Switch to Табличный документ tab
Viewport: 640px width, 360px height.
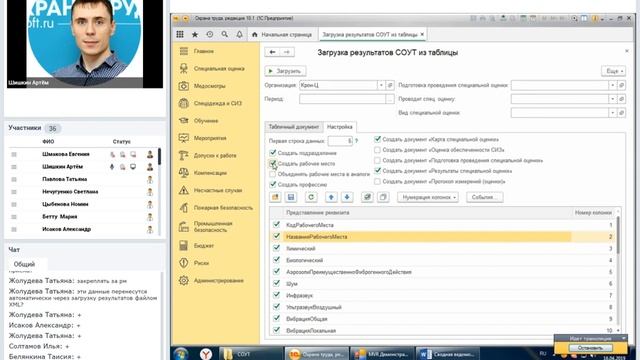click(293, 127)
